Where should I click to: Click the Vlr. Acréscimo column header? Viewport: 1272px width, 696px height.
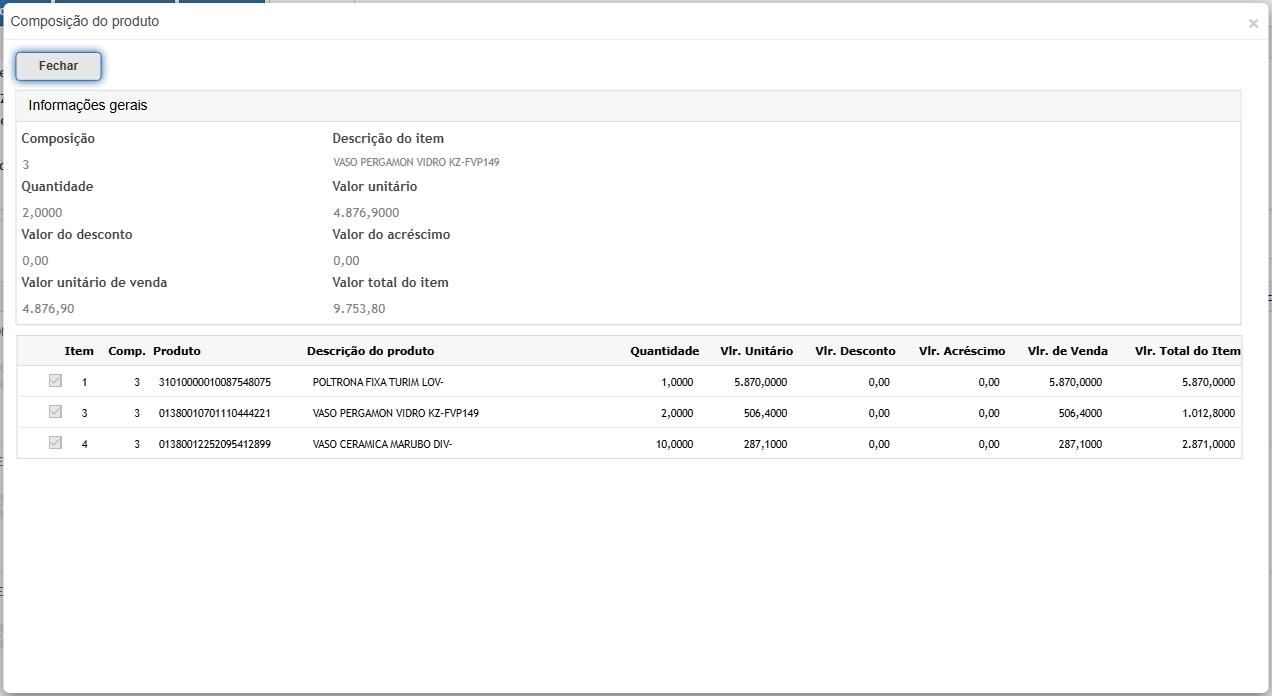pyautogui.click(x=962, y=351)
